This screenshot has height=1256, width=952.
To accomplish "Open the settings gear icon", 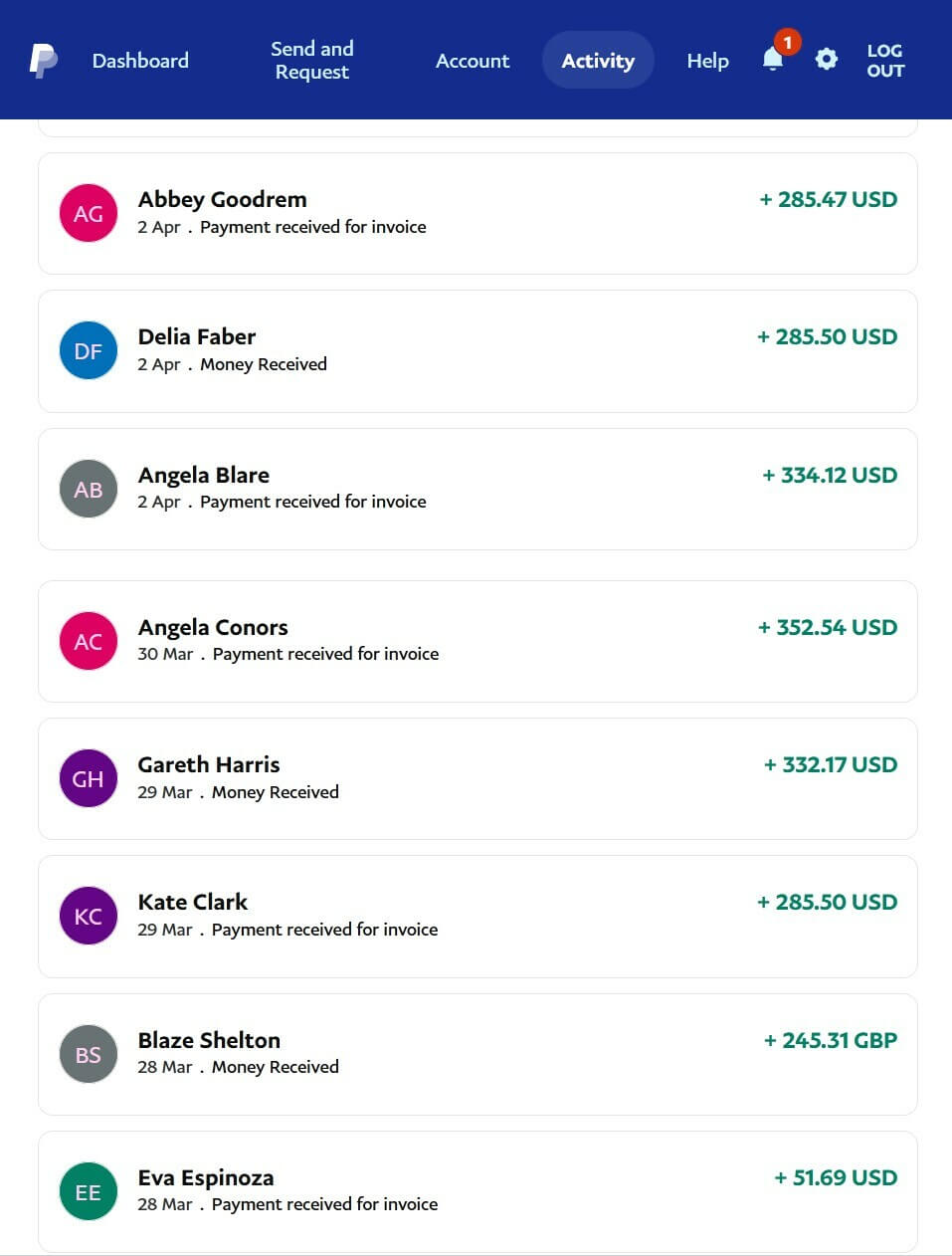I will [x=826, y=60].
